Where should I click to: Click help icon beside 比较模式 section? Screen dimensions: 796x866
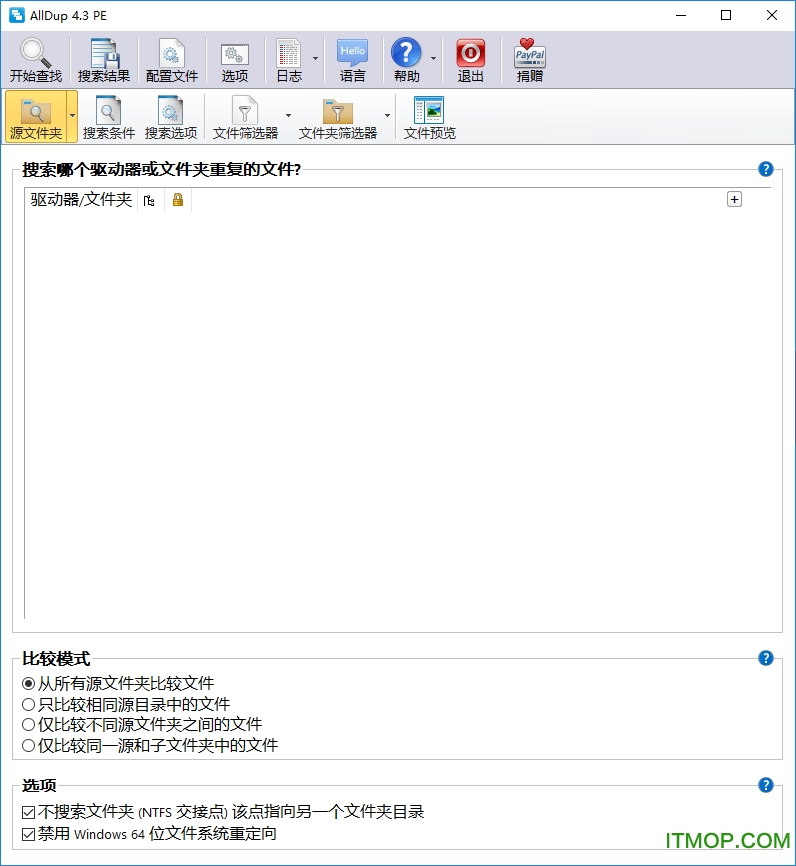(x=766, y=658)
